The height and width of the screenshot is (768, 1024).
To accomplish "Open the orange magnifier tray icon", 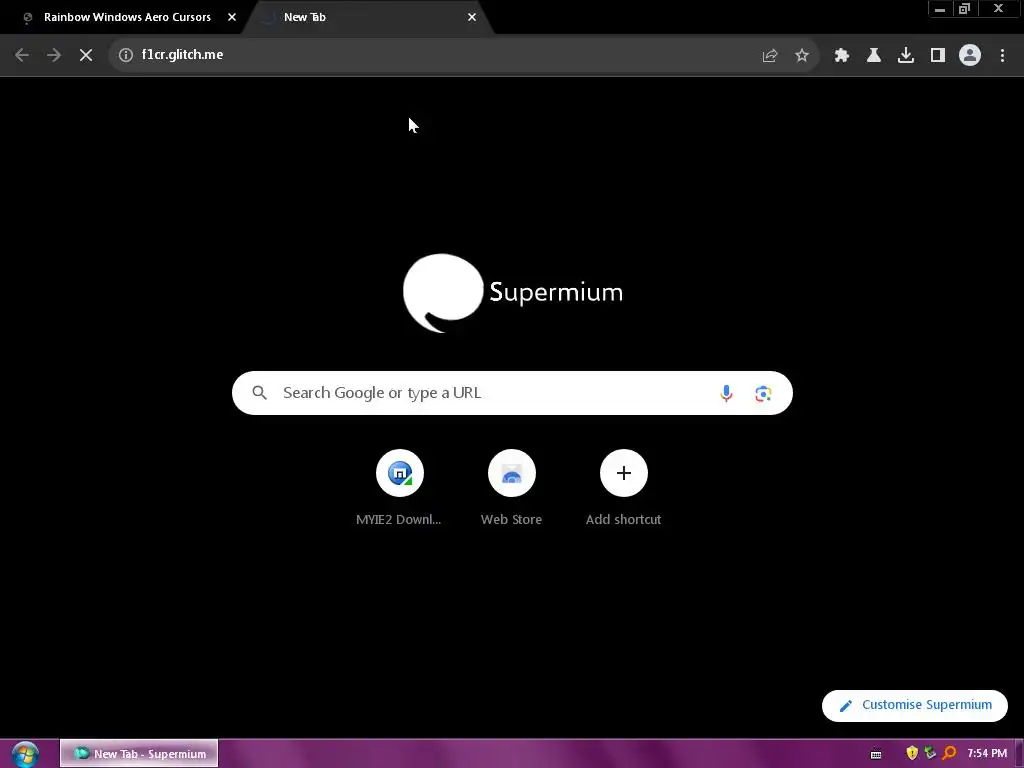I will point(950,754).
